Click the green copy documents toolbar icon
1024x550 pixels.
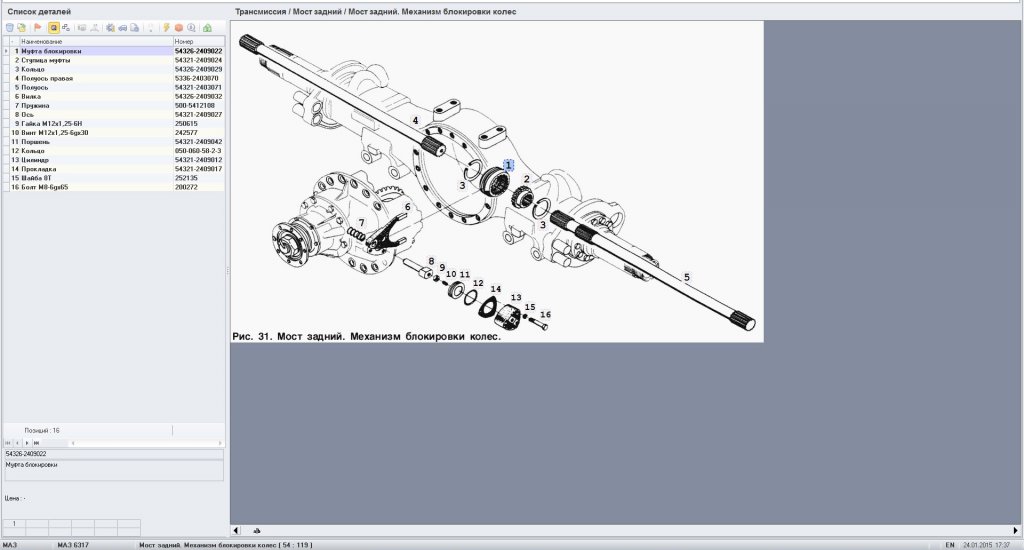tap(22, 27)
